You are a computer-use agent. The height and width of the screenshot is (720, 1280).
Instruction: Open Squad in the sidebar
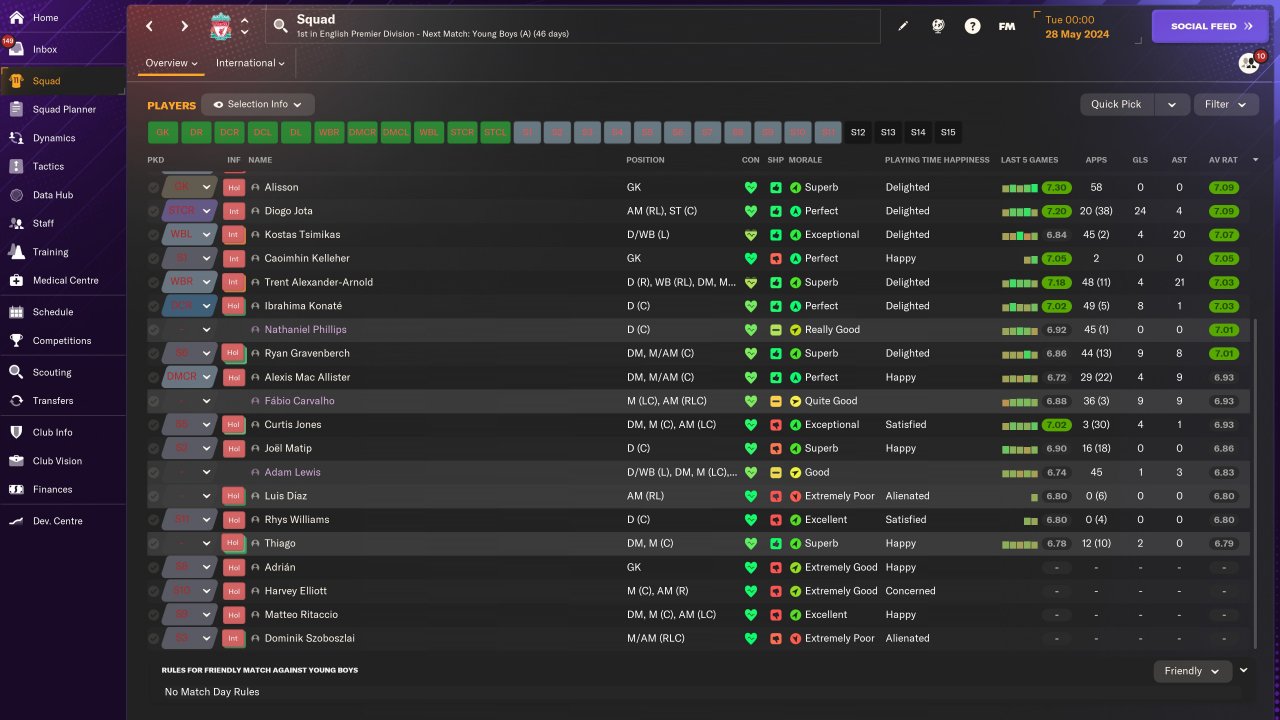[63, 81]
